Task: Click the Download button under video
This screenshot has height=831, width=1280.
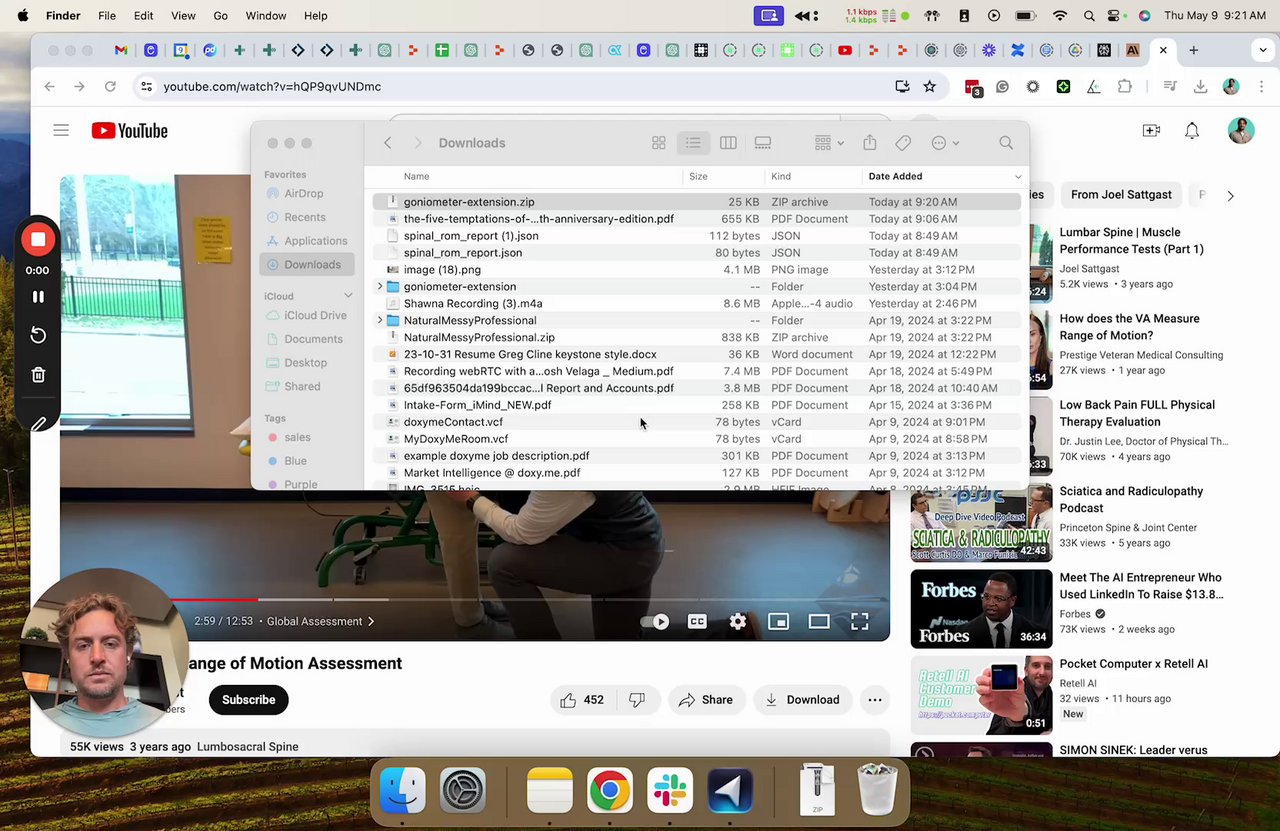Action: coord(803,700)
